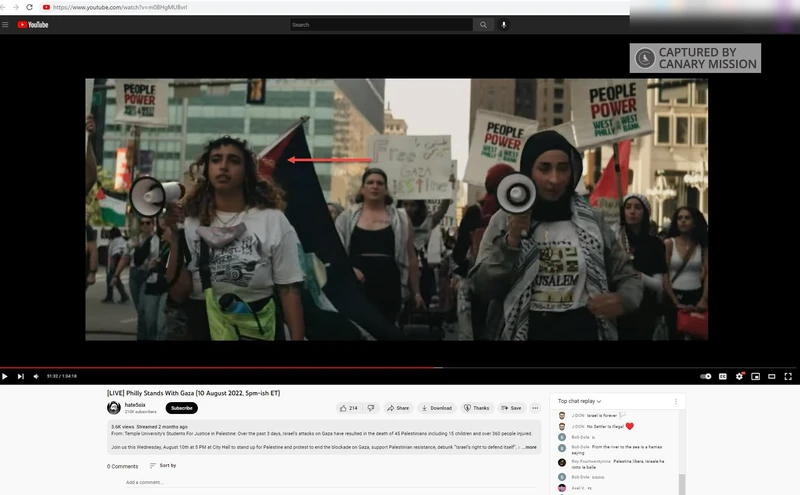Open the hate5six channel name link
Screen dimensions: 800x495
point(135,405)
